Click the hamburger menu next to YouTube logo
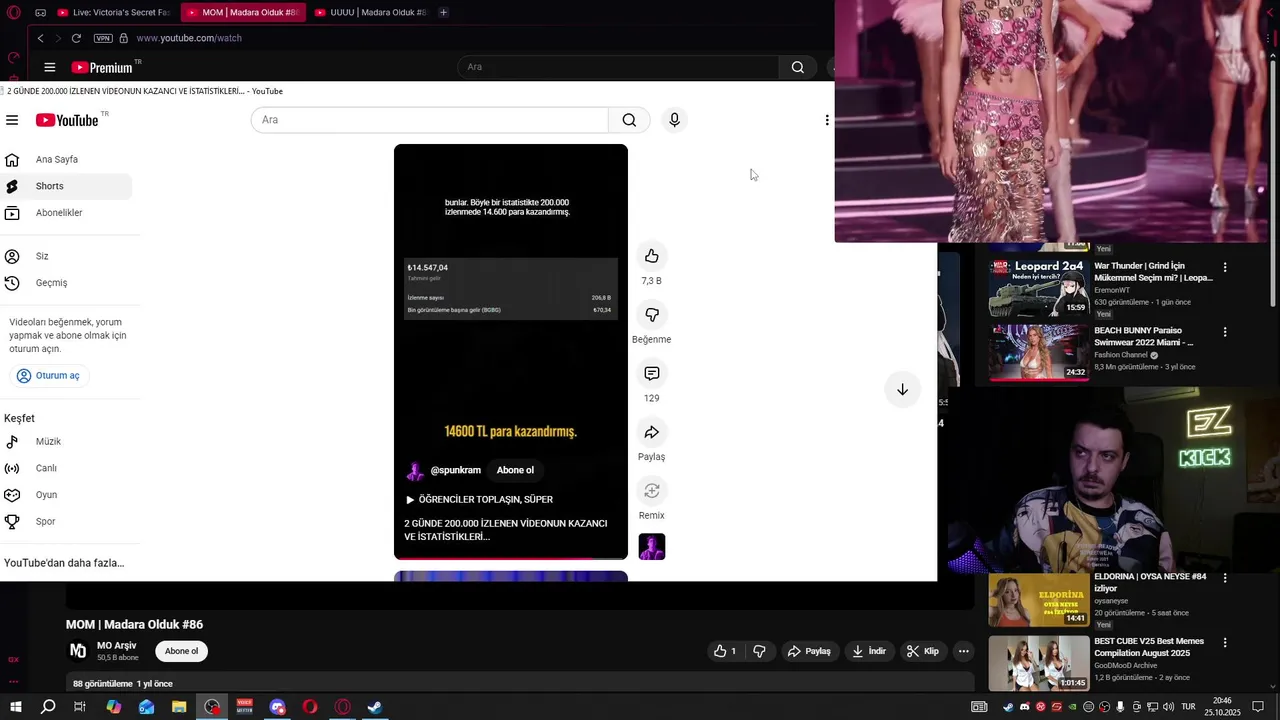Viewport: 1280px width, 720px height. 12,120
